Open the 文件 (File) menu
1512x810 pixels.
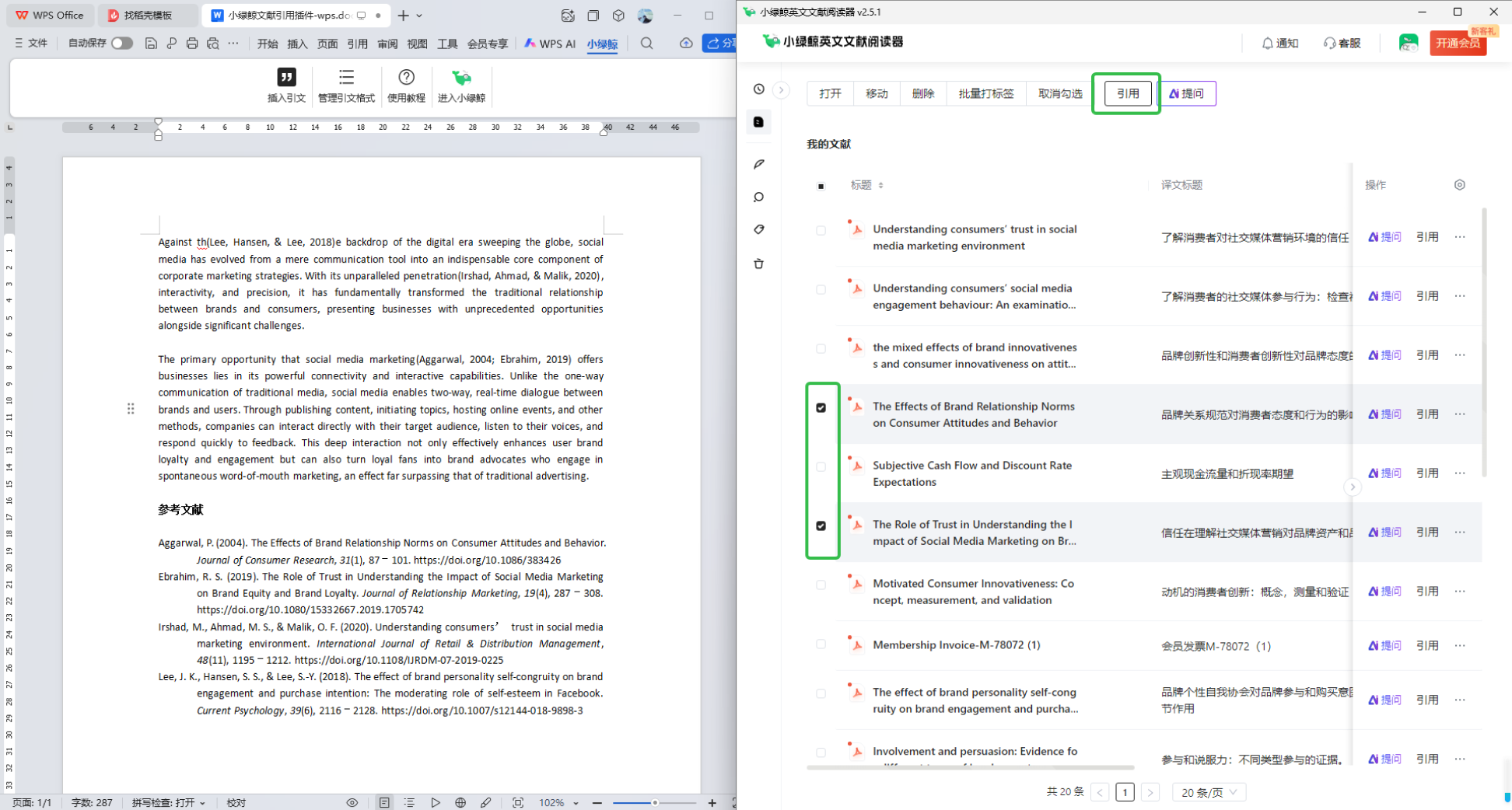pos(31,44)
